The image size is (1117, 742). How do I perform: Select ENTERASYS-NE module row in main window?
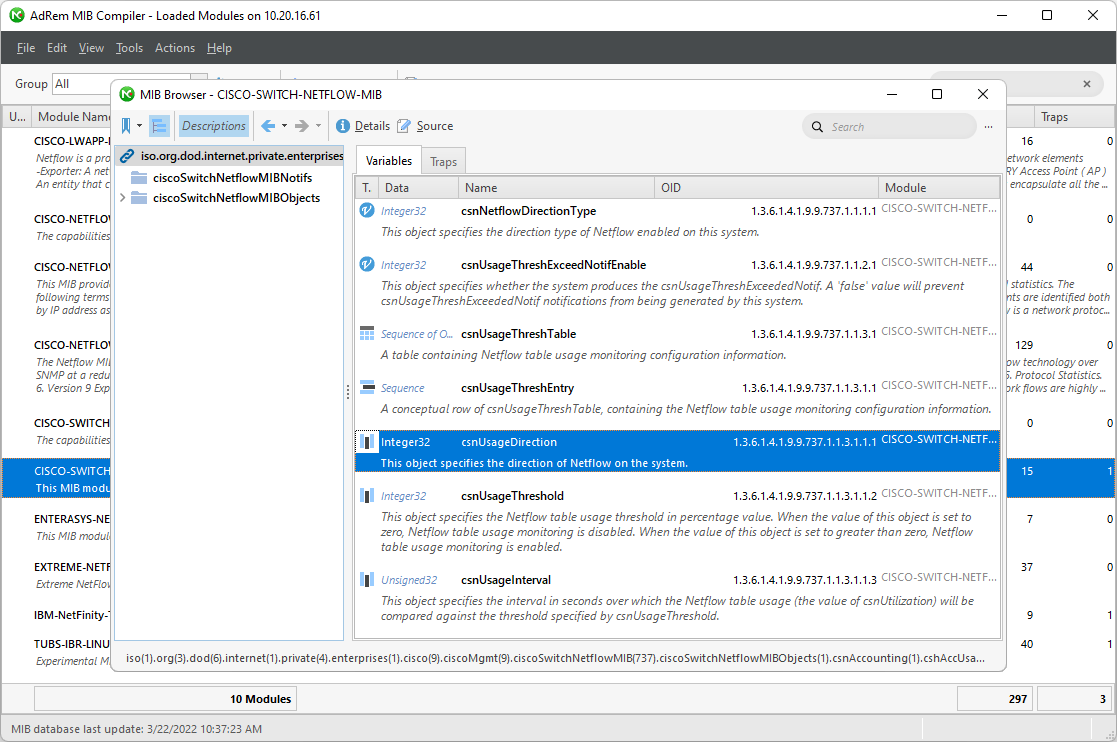click(71, 519)
